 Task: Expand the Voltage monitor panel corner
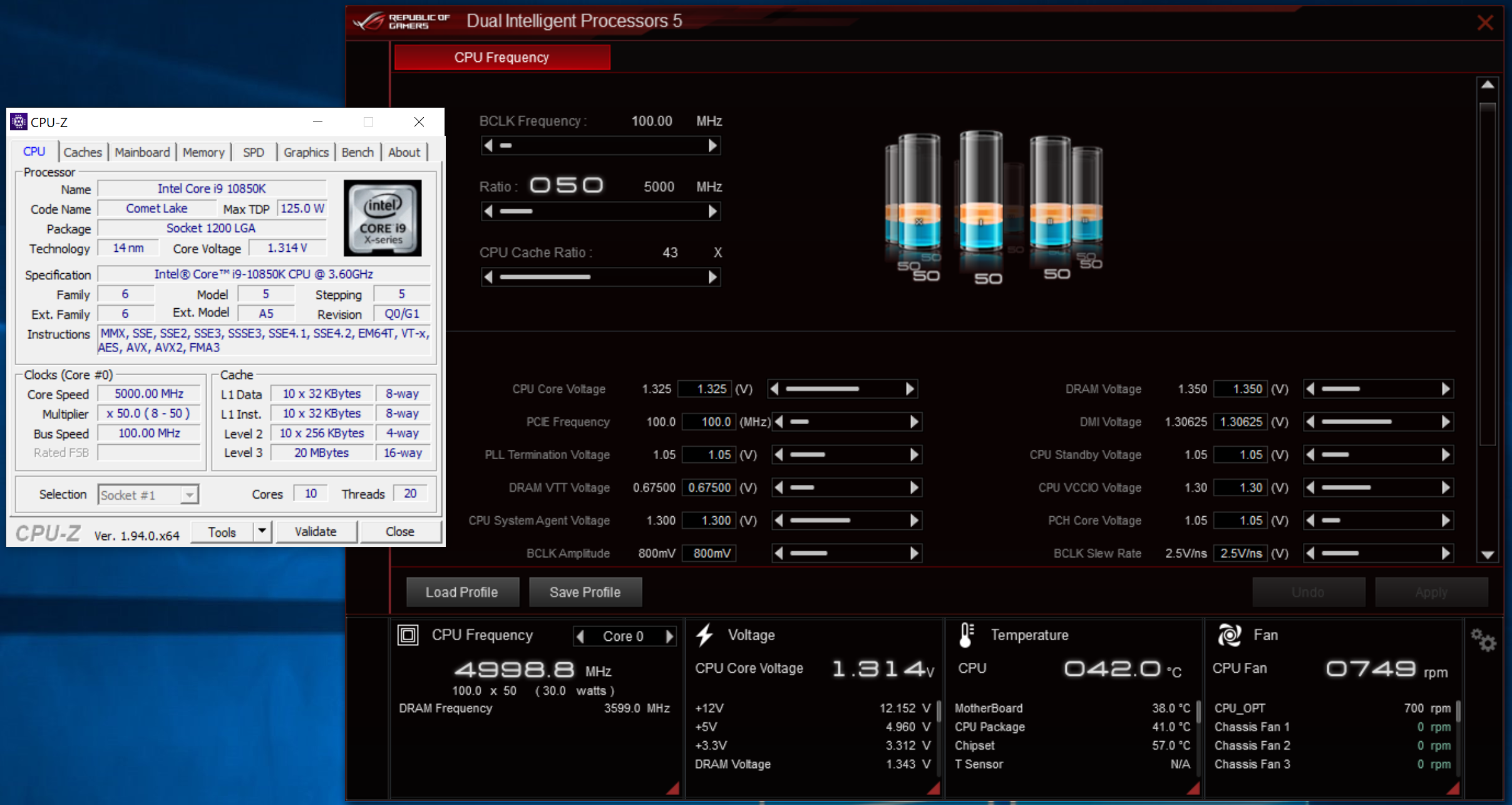[x=933, y=789]
